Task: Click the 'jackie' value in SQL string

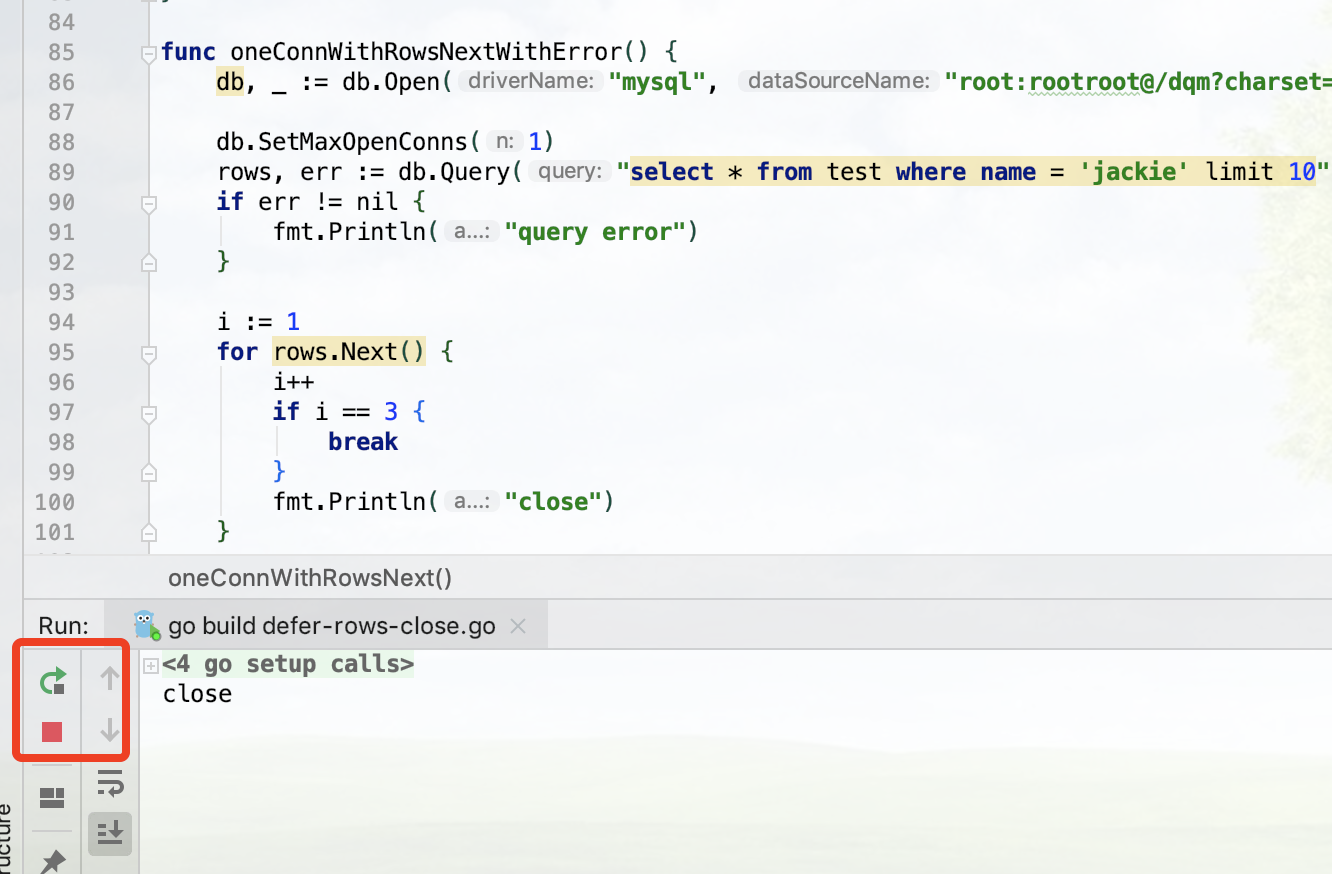Action: tap(1132, 172)
